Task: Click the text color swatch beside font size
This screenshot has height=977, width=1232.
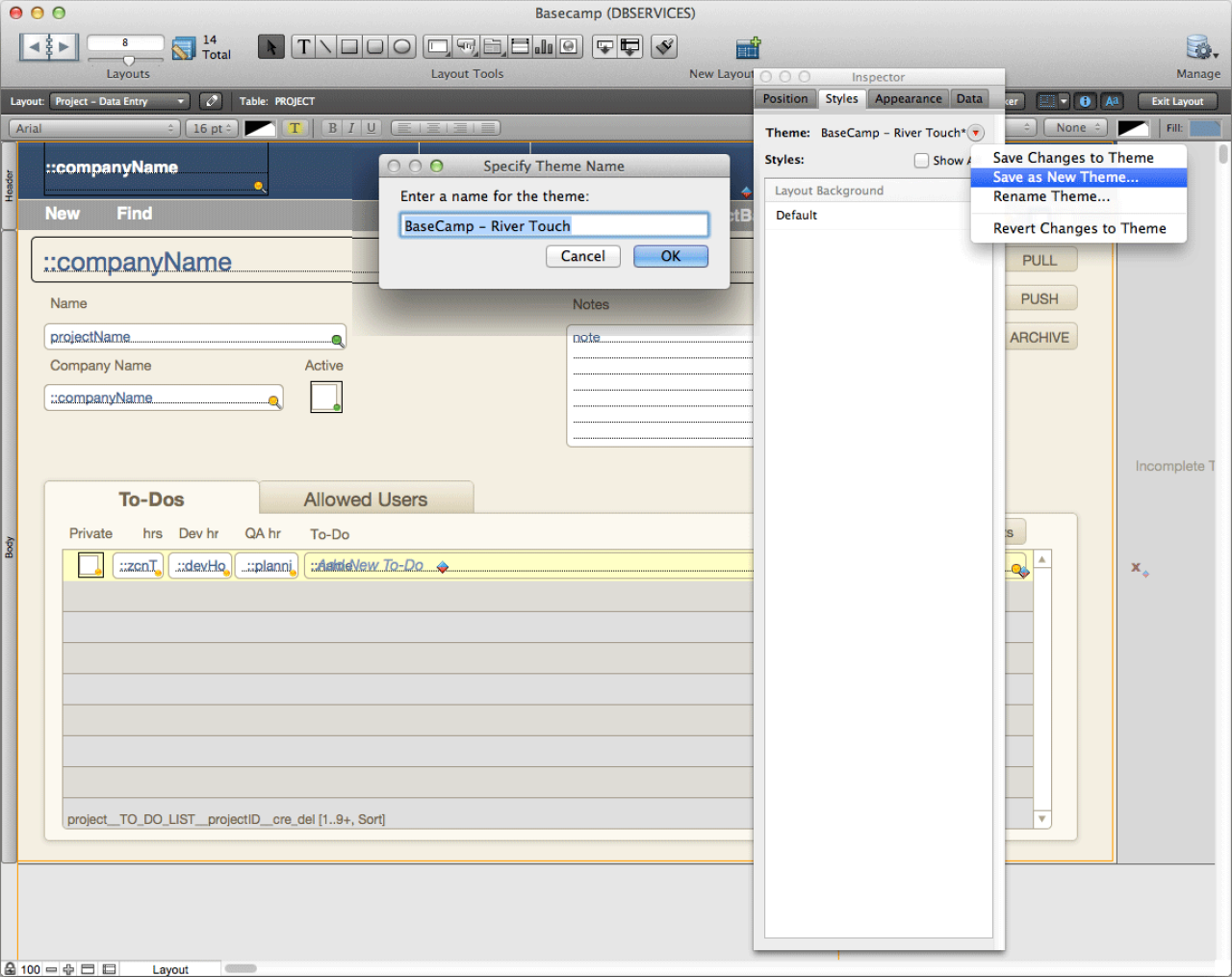Action: (260, 128)
